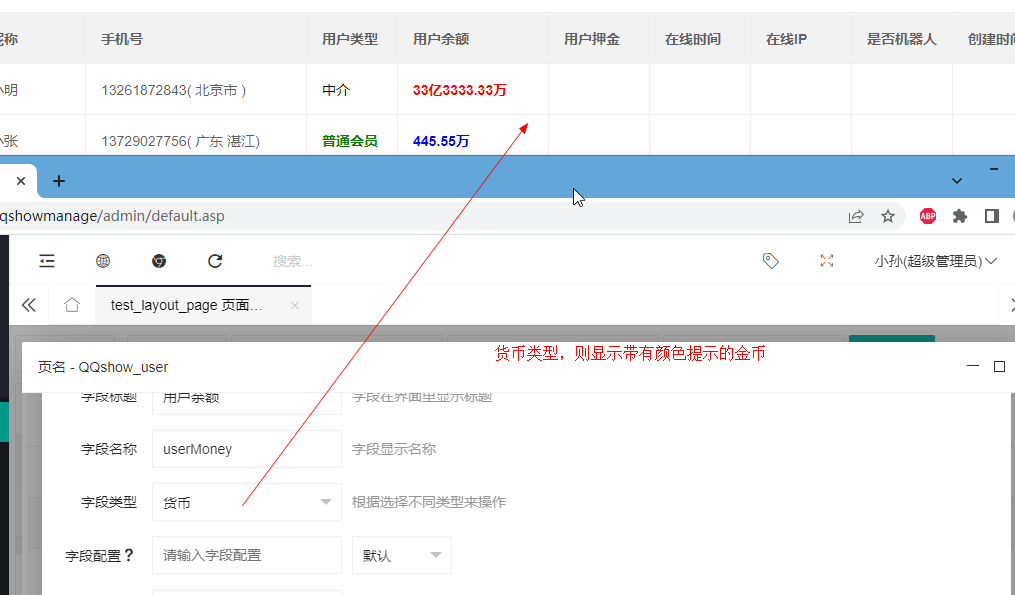Image resolution: width=1015 pixels, height=595 pixels.
Task: Open the 默认 field config dropdown
Action: coord(401,555)
